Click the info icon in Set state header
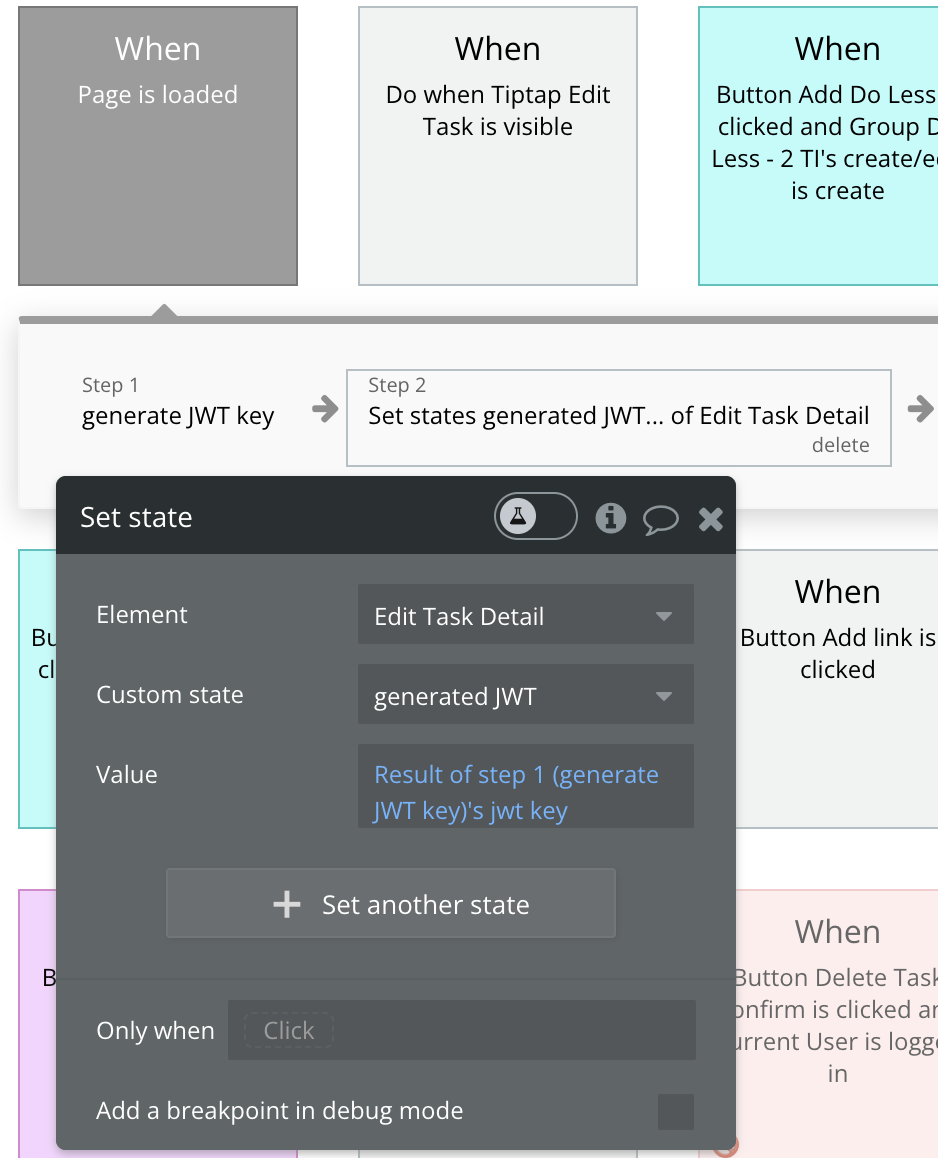Screen dimensions: 938x1158 (610, 517)
